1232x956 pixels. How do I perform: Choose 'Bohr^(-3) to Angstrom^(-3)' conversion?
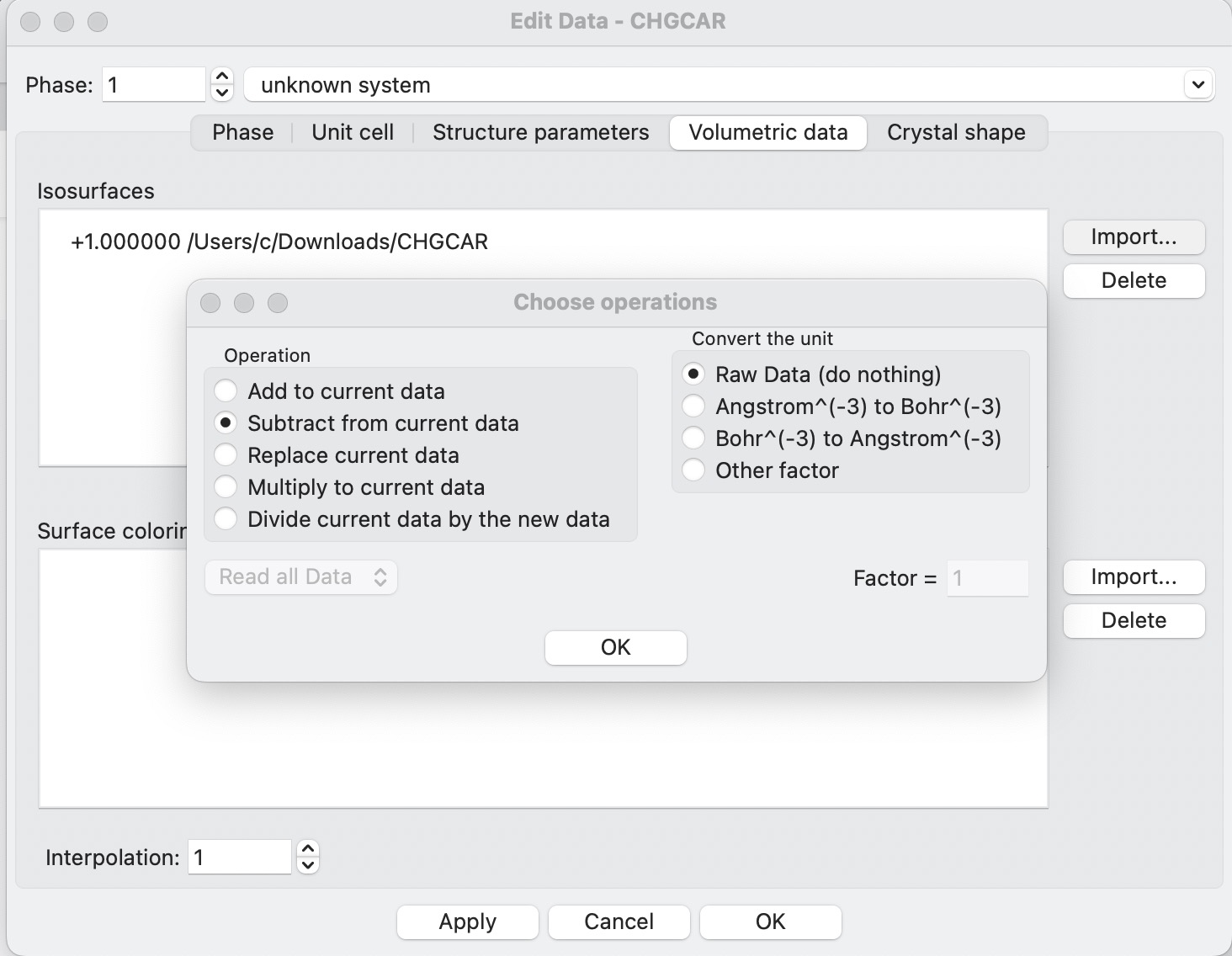tap(693, 438)
